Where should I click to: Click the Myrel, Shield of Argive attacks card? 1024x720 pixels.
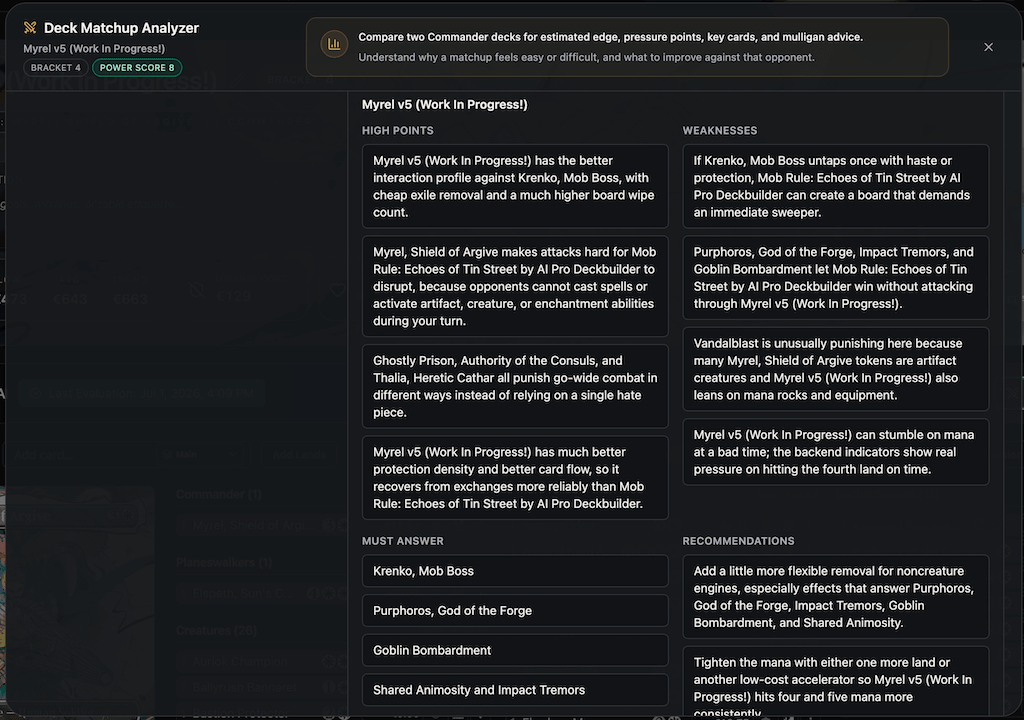click(x=515, y=286)
